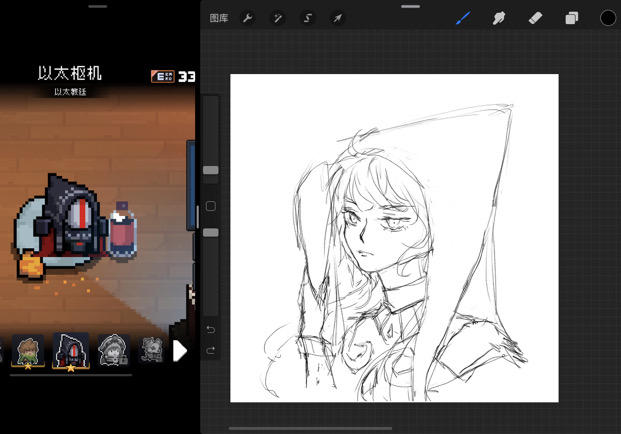Viewport: 621px width, 434px height.
Task: Choose the Smudge finger tool
Action: pos(499,18)
